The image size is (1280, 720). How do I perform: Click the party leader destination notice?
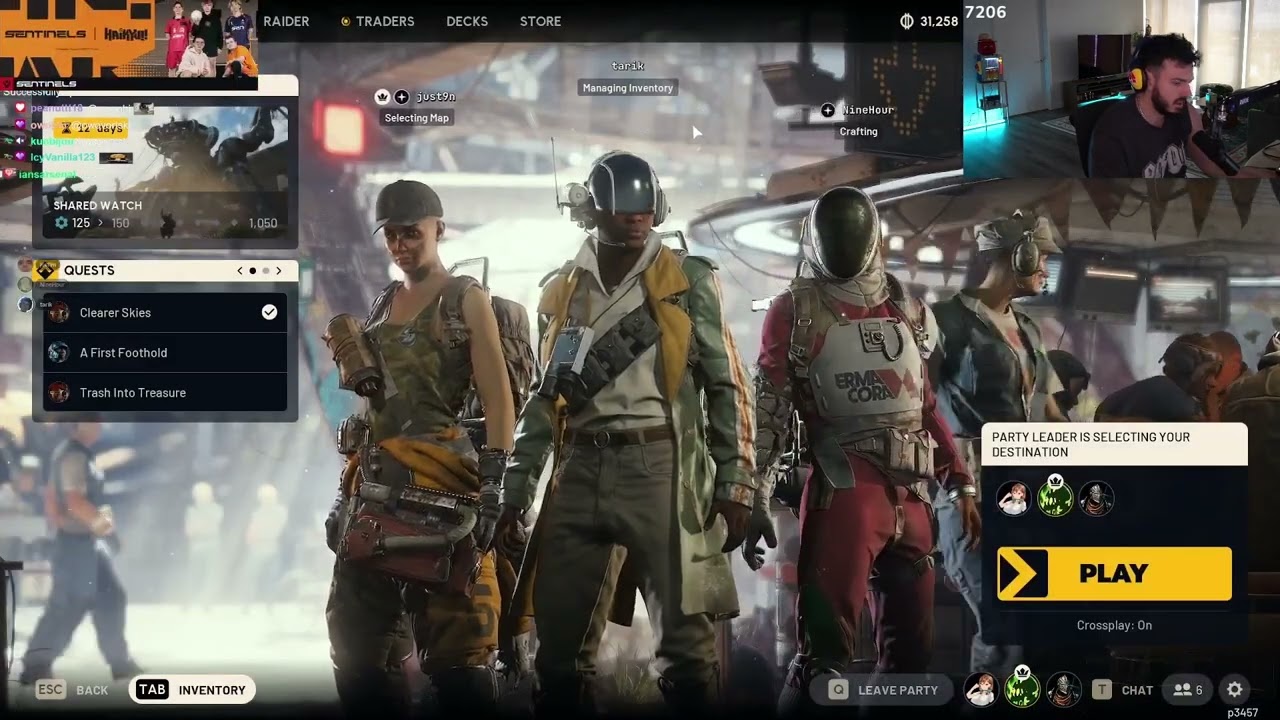pyautogui.click(x=1114, y=444)
